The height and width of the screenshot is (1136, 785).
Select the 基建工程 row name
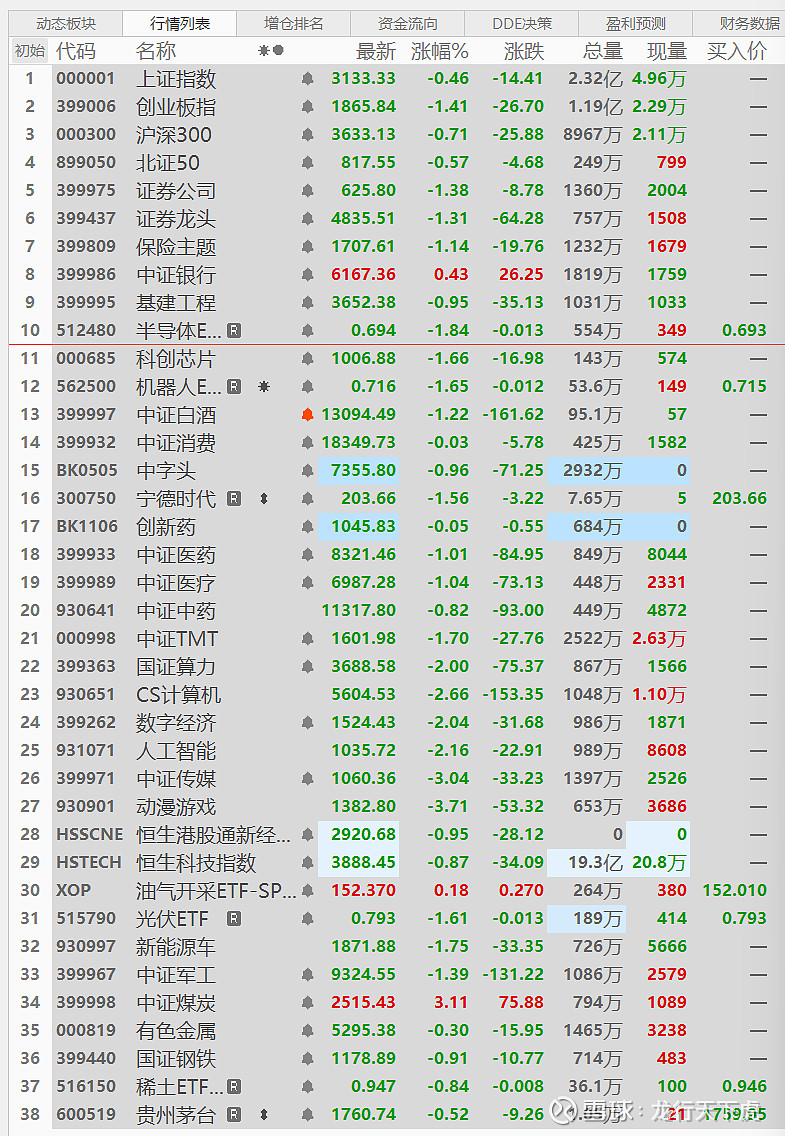click(x=176, y=303)
